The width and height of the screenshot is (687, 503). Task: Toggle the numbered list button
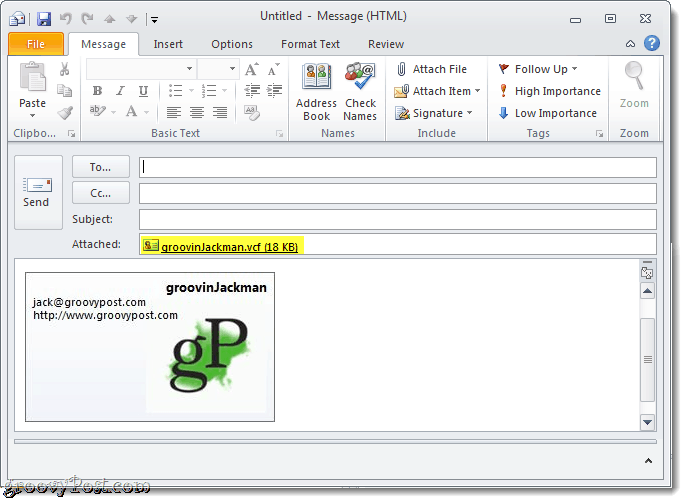point(209,91)
